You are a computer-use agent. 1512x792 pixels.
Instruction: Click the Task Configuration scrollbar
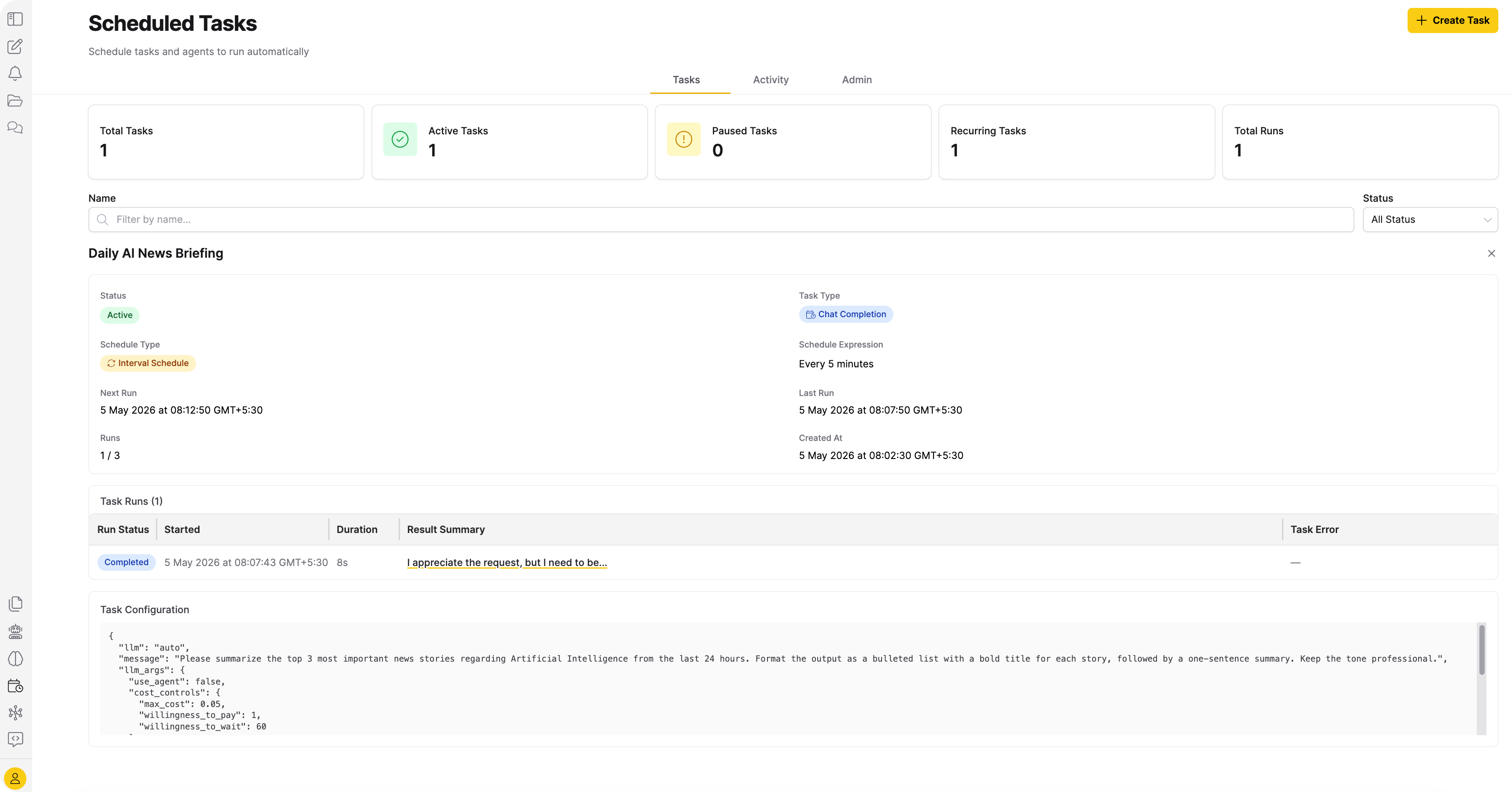[1482, 650]
